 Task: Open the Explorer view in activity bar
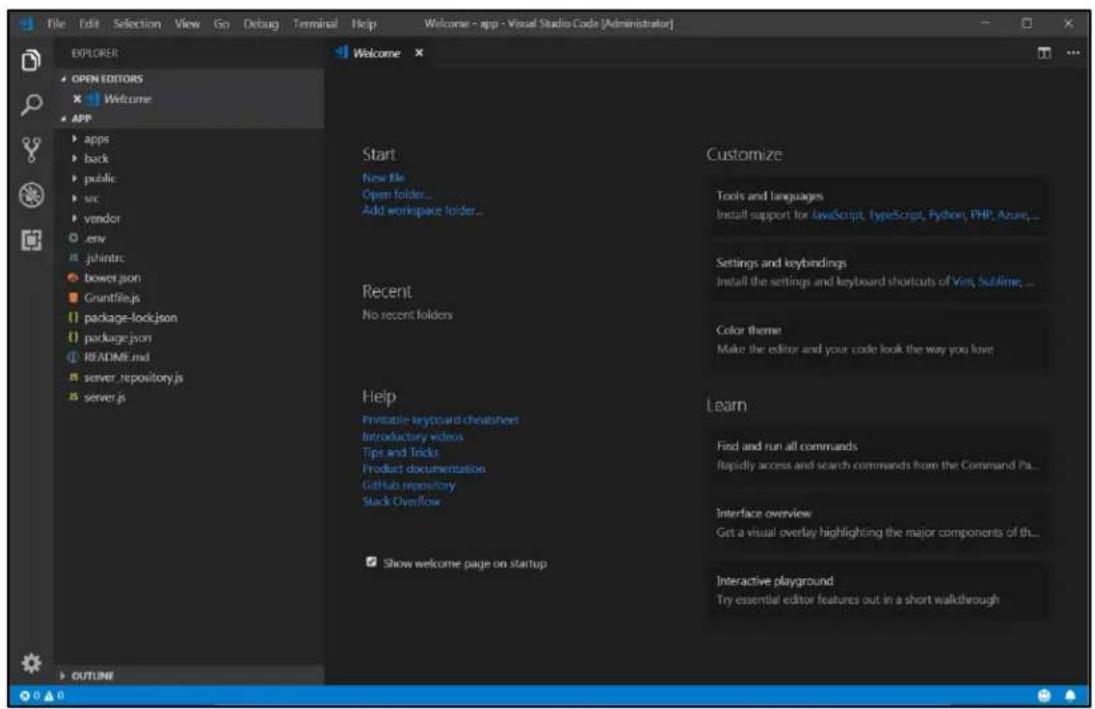coord(31,61)
